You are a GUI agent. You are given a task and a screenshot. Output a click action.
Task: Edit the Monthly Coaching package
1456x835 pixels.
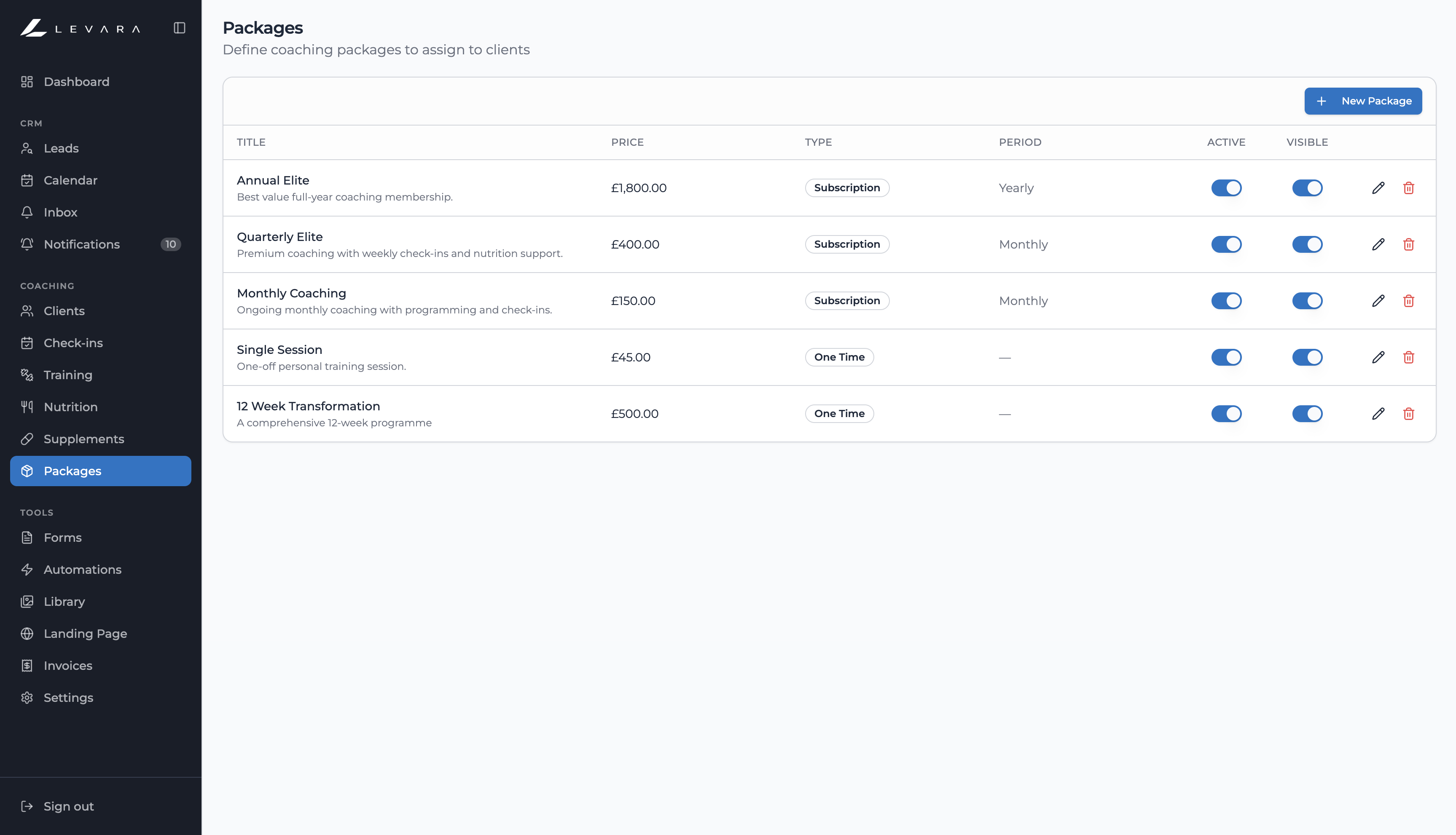coord(1378,300)
